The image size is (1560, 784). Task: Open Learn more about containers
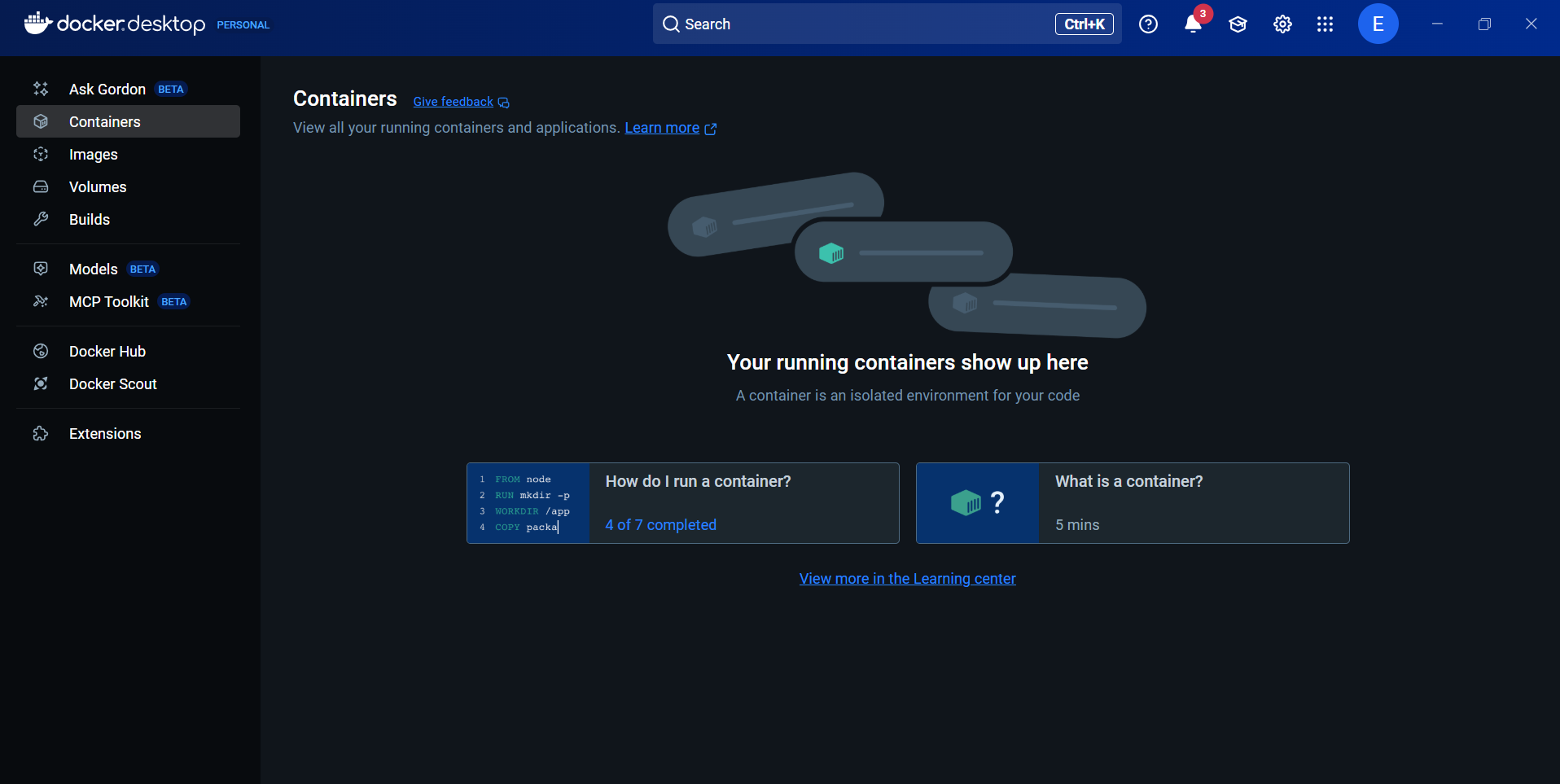coord(661,128)
